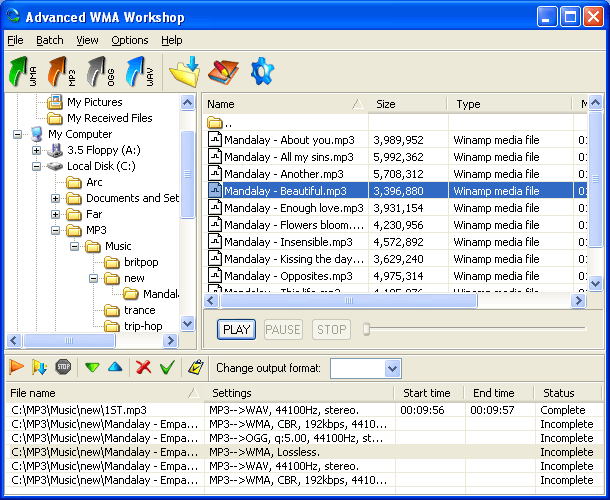Select Mandalay - Enough love.mp3

[394, 208]
